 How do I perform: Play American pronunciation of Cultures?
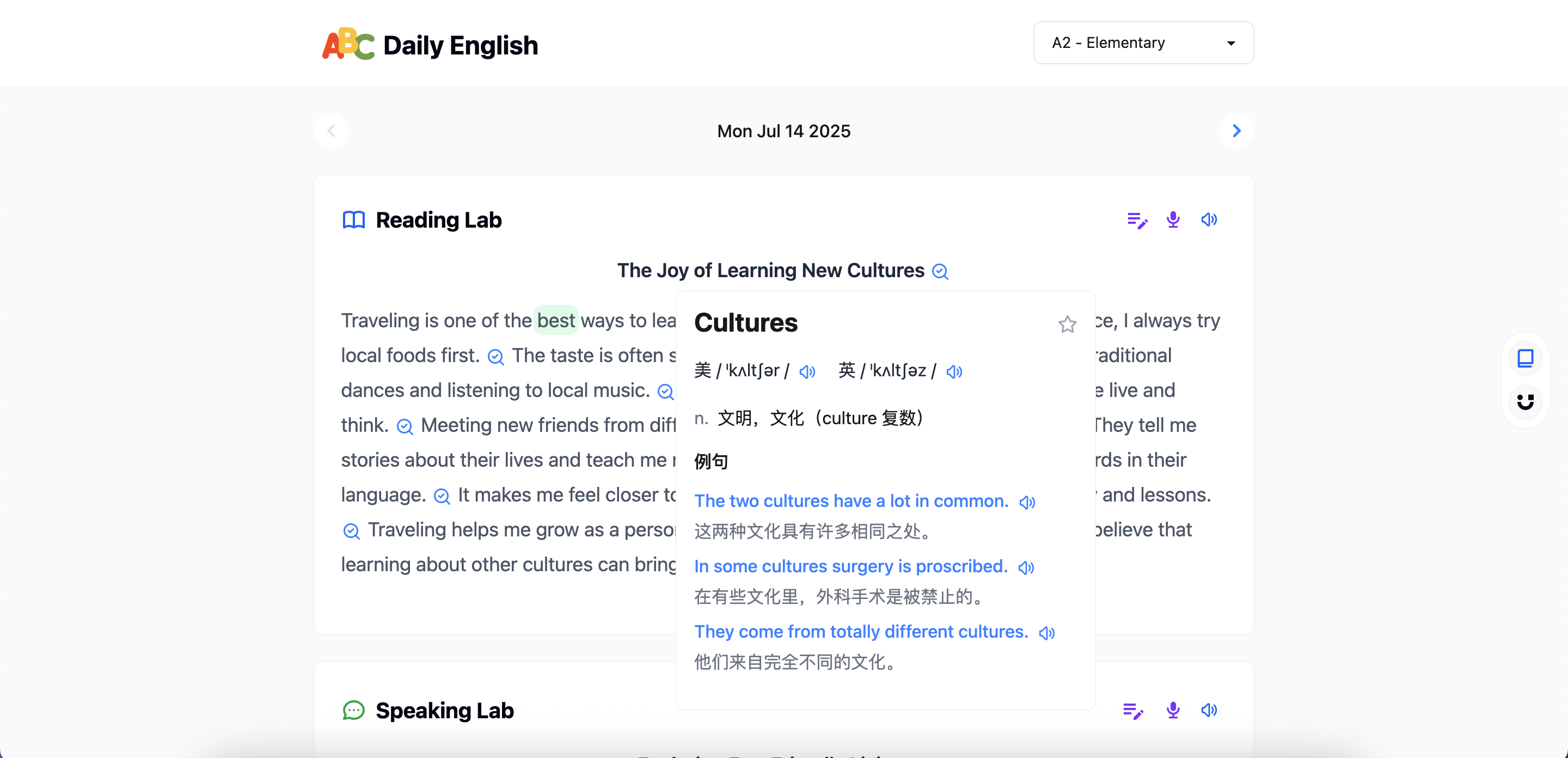pyautogui.click(x=807, y=371)
